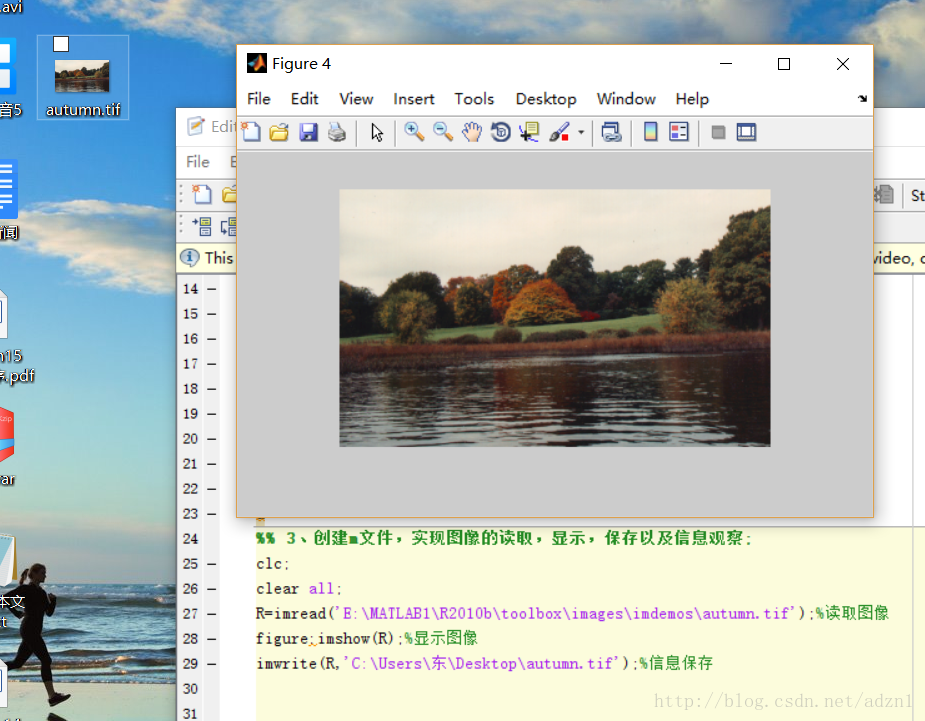Click the 'clear all;' code line

(299, 589)
